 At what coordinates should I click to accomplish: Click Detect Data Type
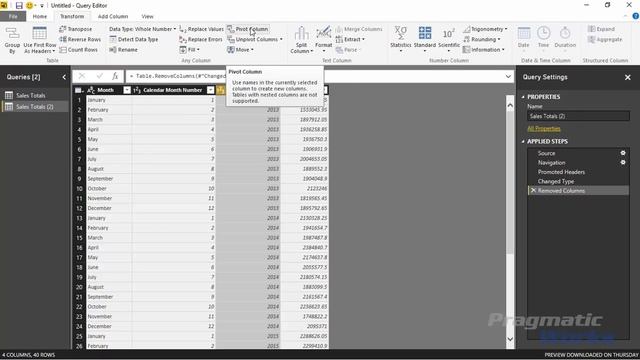(133, 39)
